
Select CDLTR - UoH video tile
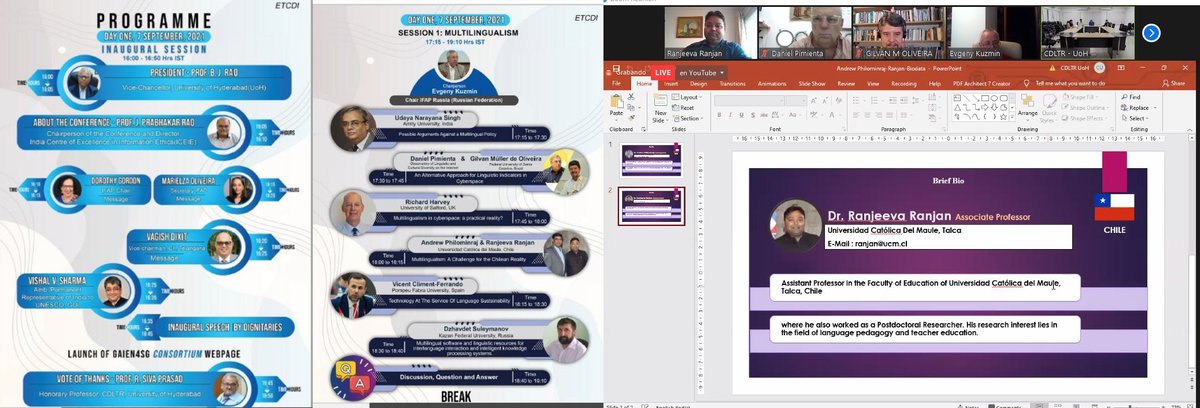[x=1090, y=33]
